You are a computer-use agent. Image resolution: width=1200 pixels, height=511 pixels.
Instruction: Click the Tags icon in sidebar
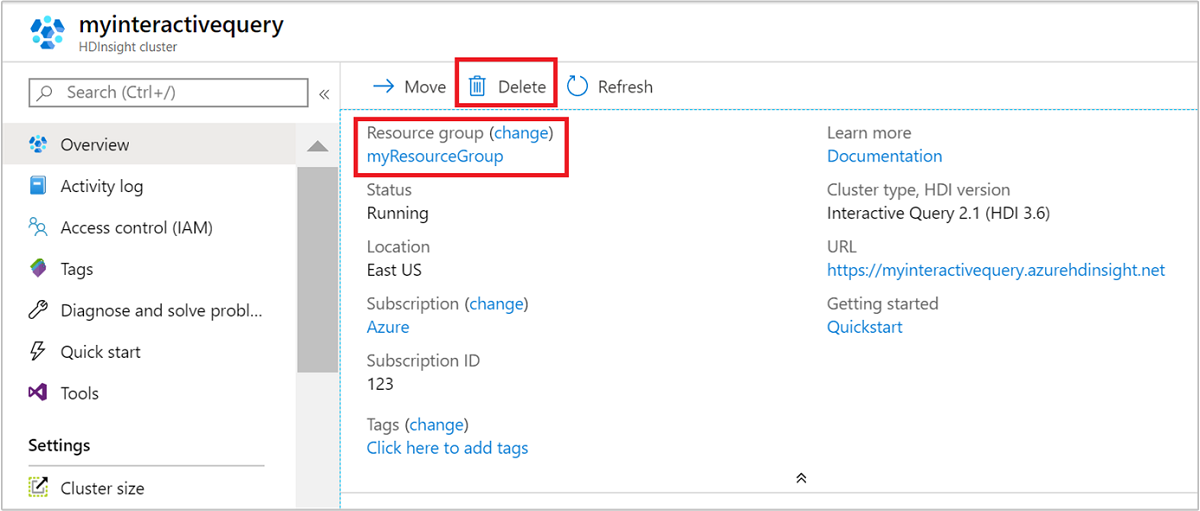click(x=39, y=269)
